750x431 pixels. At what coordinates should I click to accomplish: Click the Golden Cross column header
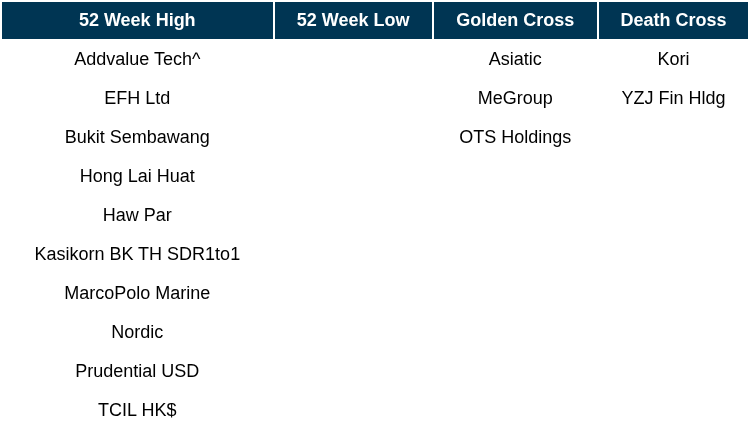pyautogui.click(x=515, y=20)
